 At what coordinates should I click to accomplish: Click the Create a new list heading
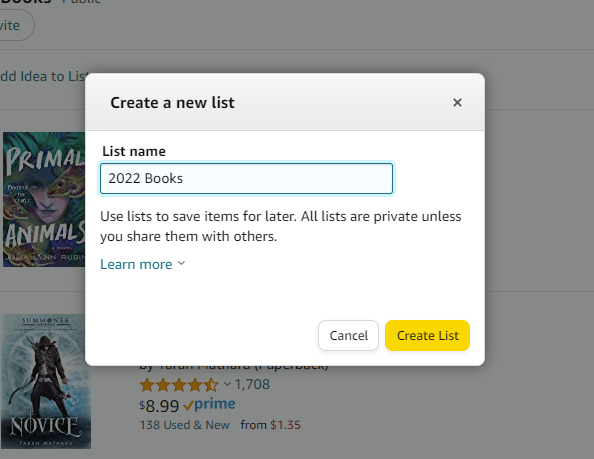coord(172,103)
